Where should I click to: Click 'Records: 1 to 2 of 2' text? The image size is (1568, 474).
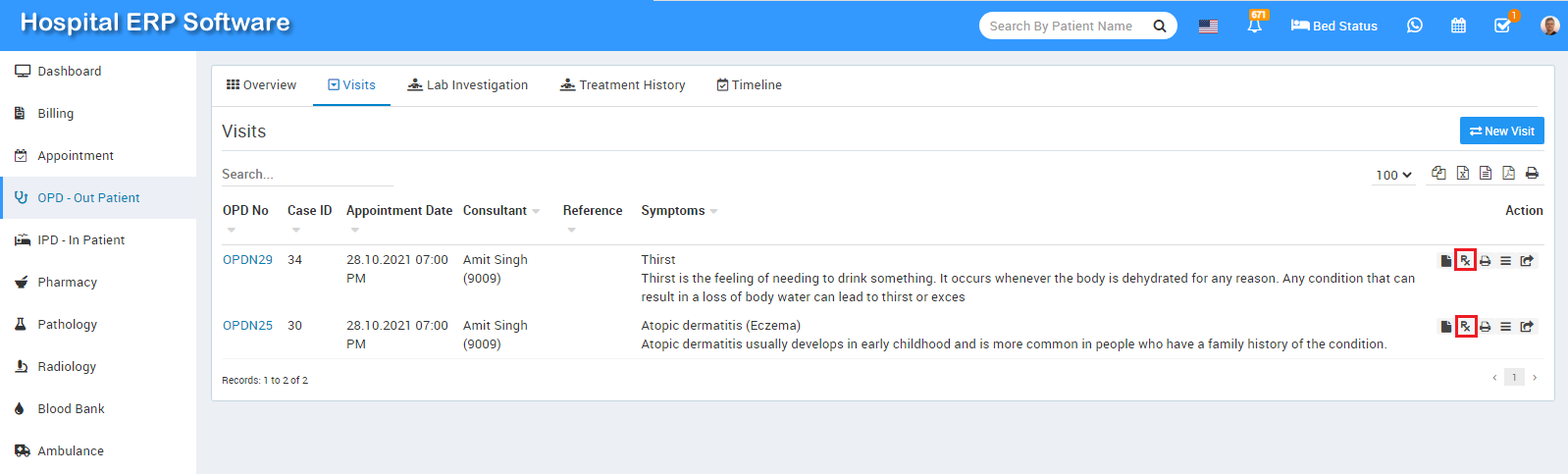tap(265, 381)
